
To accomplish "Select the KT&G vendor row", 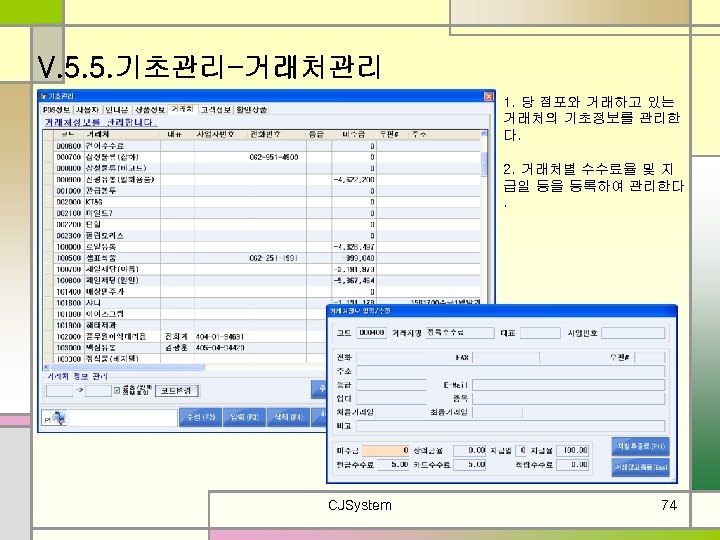I will tap(262, 202).
